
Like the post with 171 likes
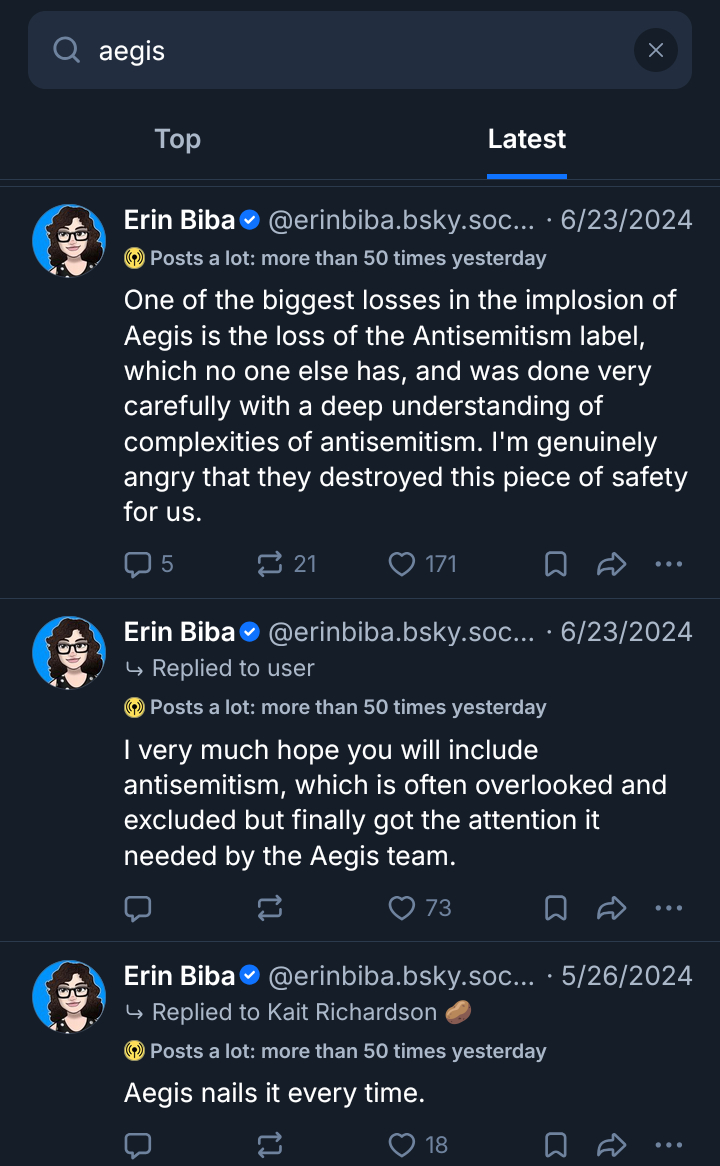(x=402, y=564)
